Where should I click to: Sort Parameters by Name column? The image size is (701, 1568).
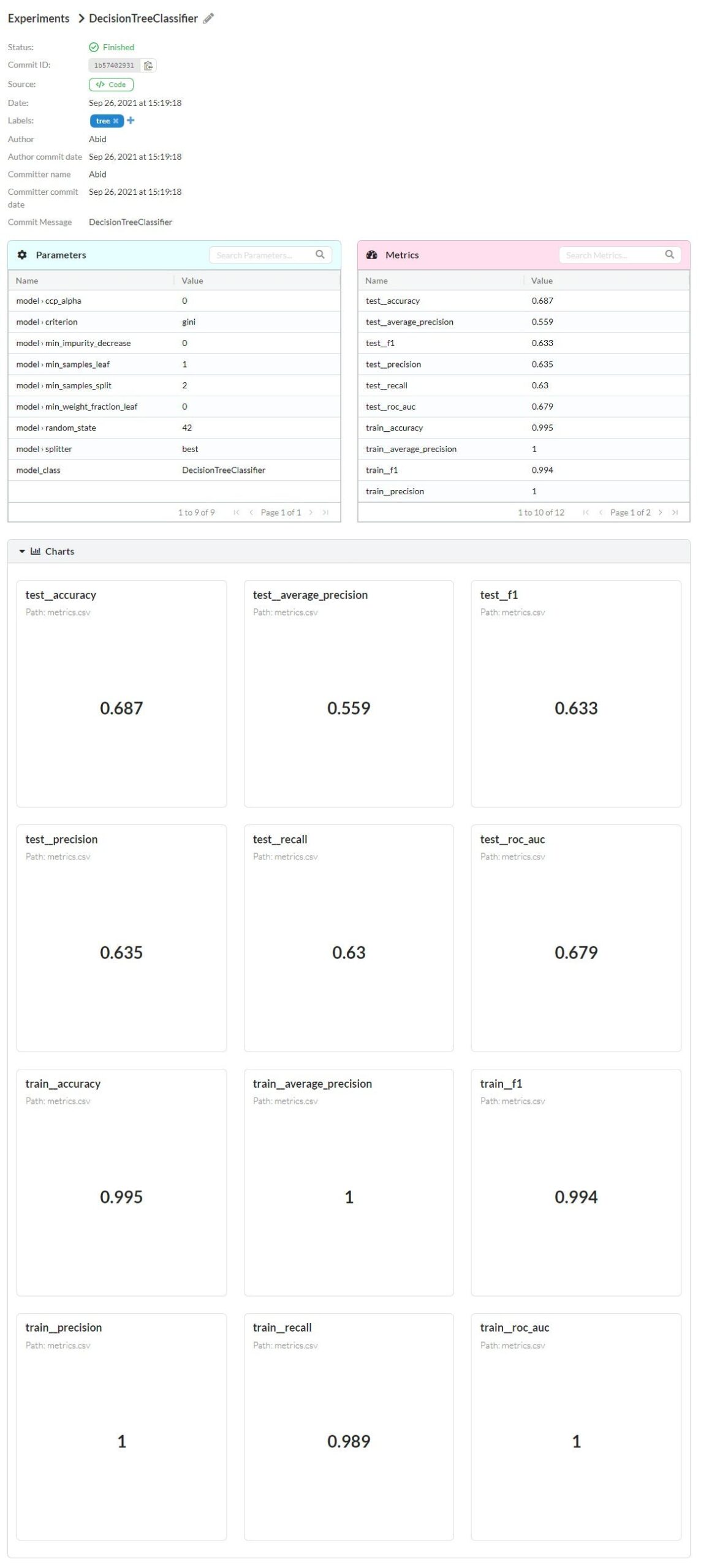(28, 281)
